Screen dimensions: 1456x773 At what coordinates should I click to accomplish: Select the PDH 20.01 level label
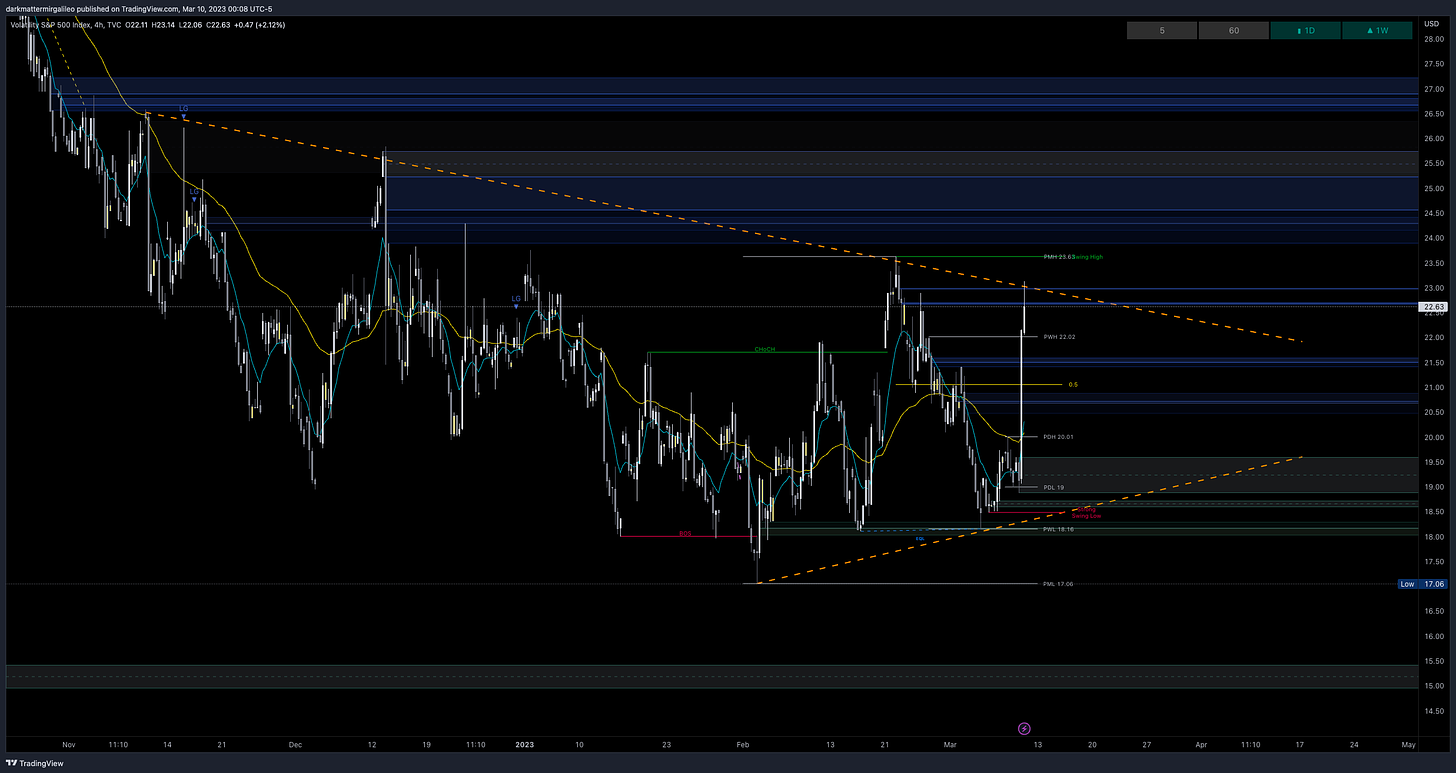click(1058, 437)
